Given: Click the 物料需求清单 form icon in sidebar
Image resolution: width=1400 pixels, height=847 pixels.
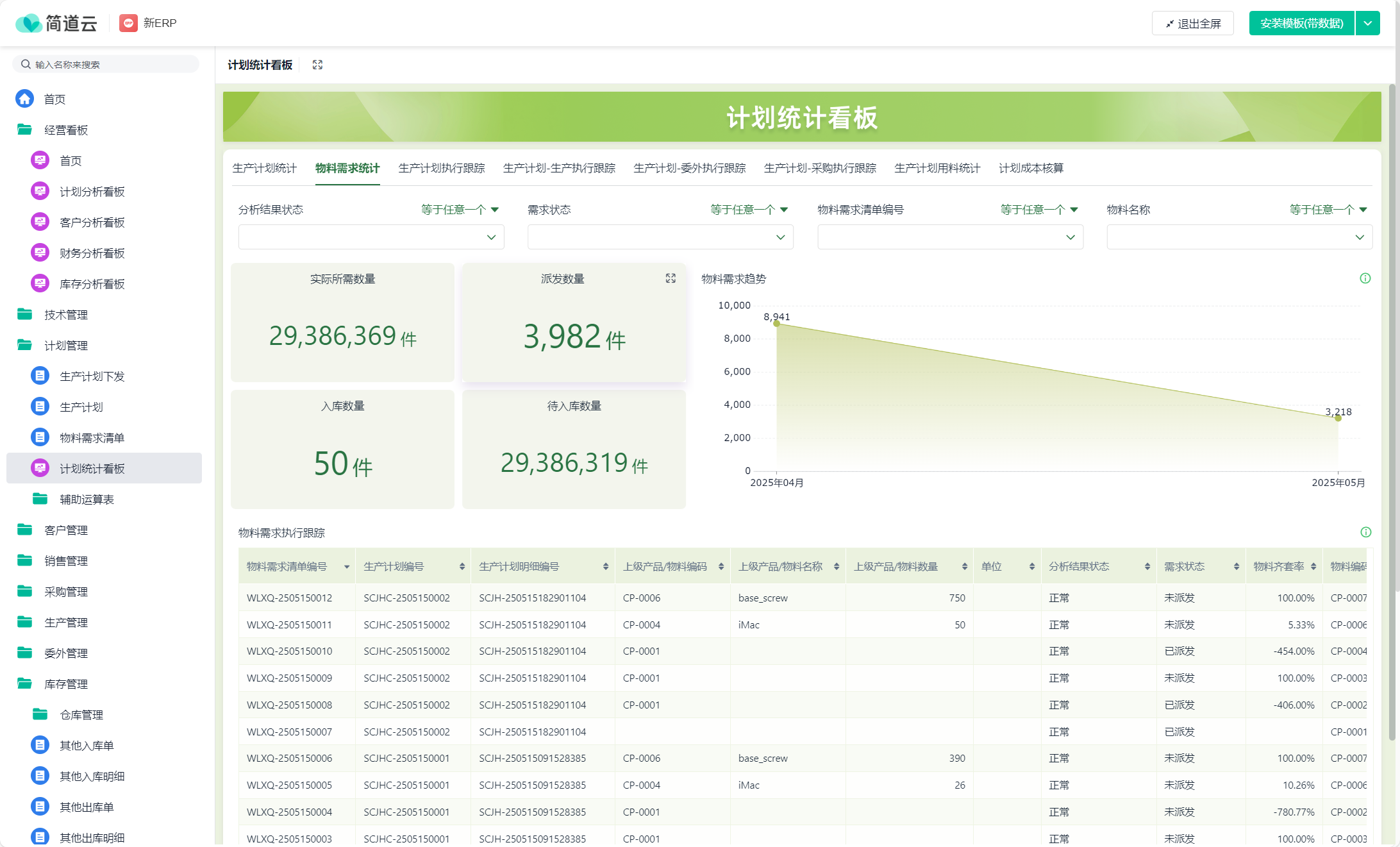Looking at the screenshot, I should [x=40, y=437].
